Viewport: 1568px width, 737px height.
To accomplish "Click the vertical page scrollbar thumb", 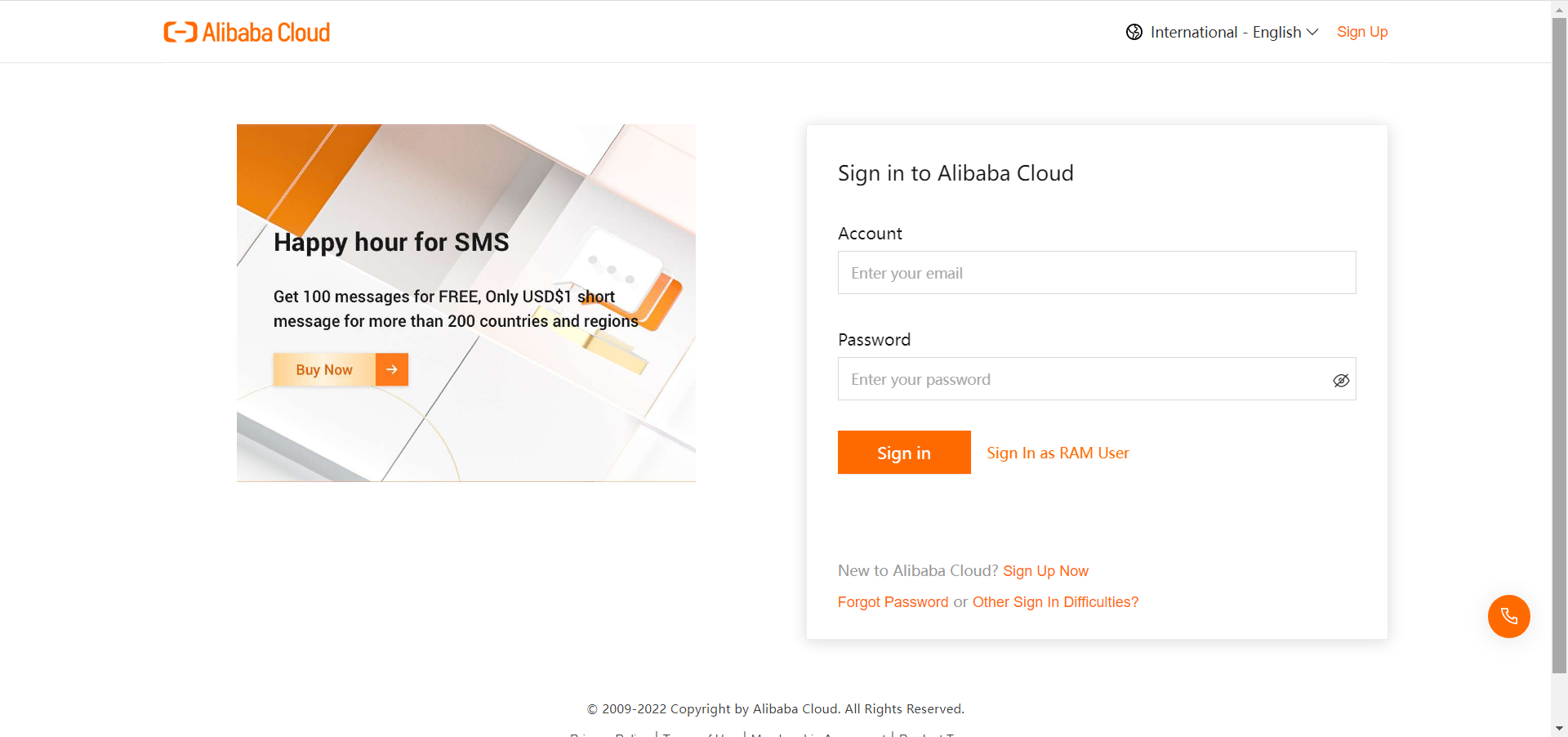I will [1559, 343].
